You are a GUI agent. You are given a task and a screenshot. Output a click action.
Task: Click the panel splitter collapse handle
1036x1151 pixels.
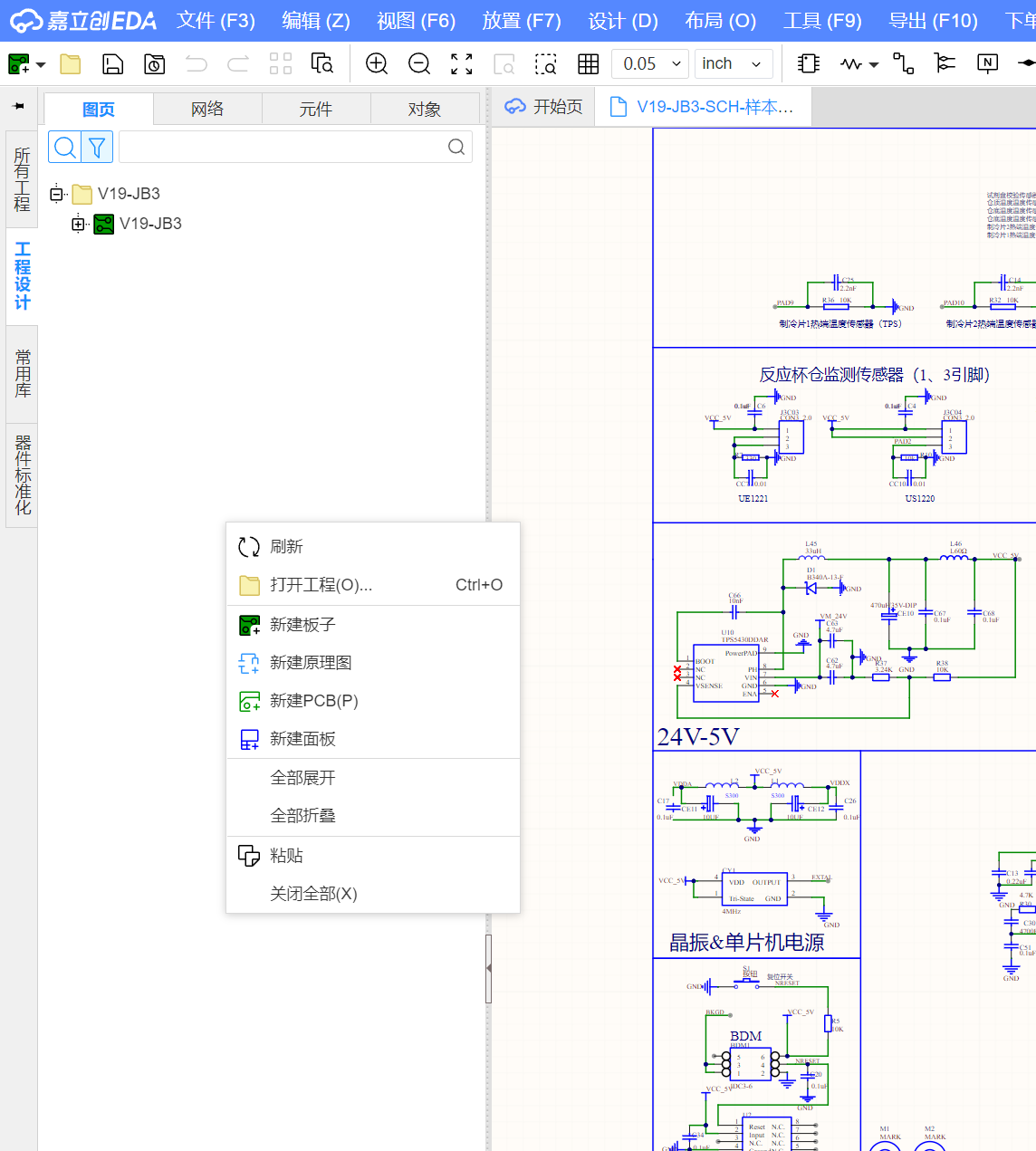(x=489, y=968)
